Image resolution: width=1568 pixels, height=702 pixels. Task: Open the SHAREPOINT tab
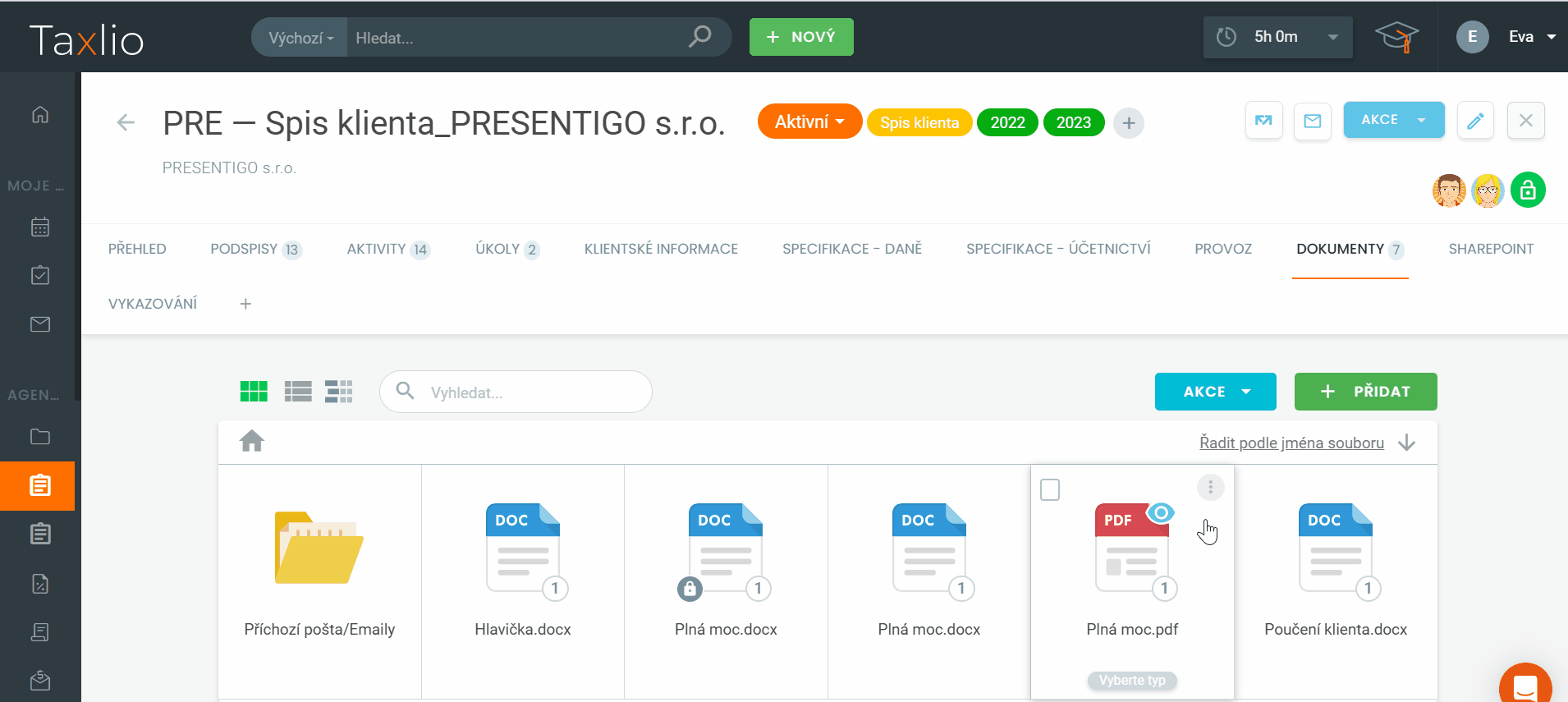1491,249
